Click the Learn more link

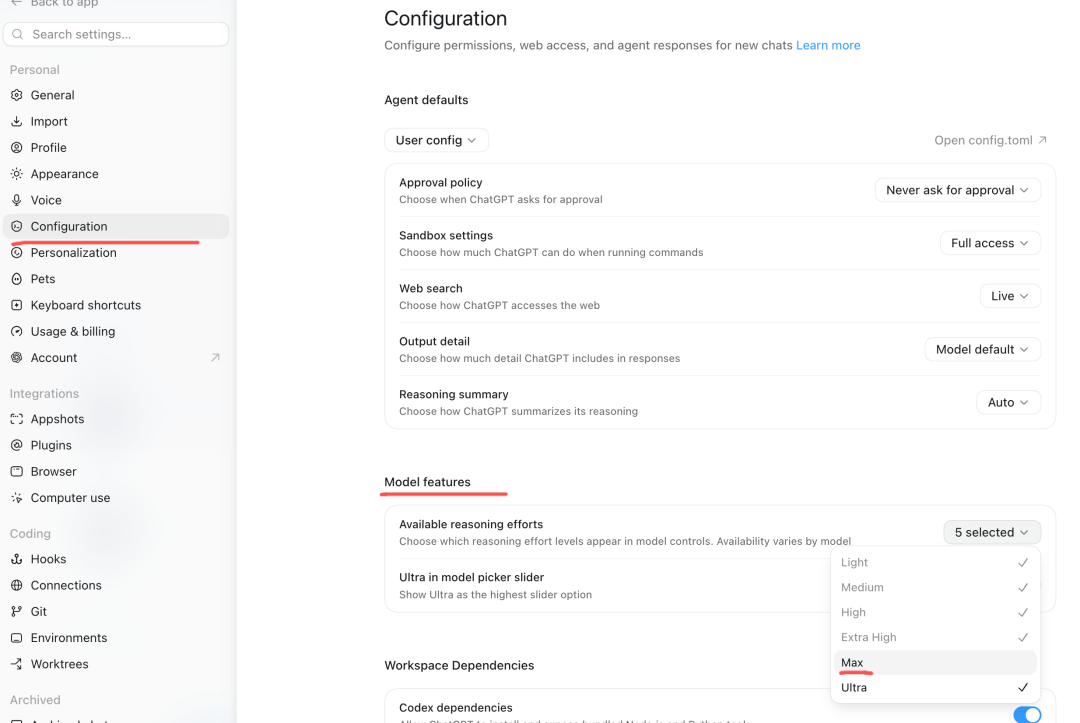(828, 45)
